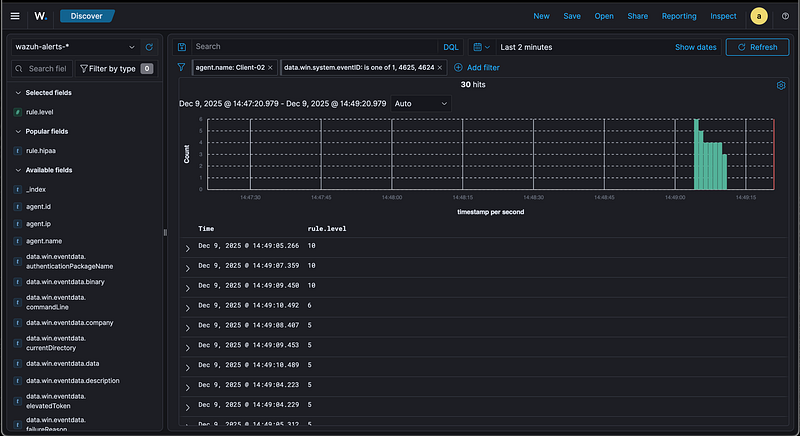The image size is (800, 436).
Task: Click the Search field names box
Action: click(42, 68)
